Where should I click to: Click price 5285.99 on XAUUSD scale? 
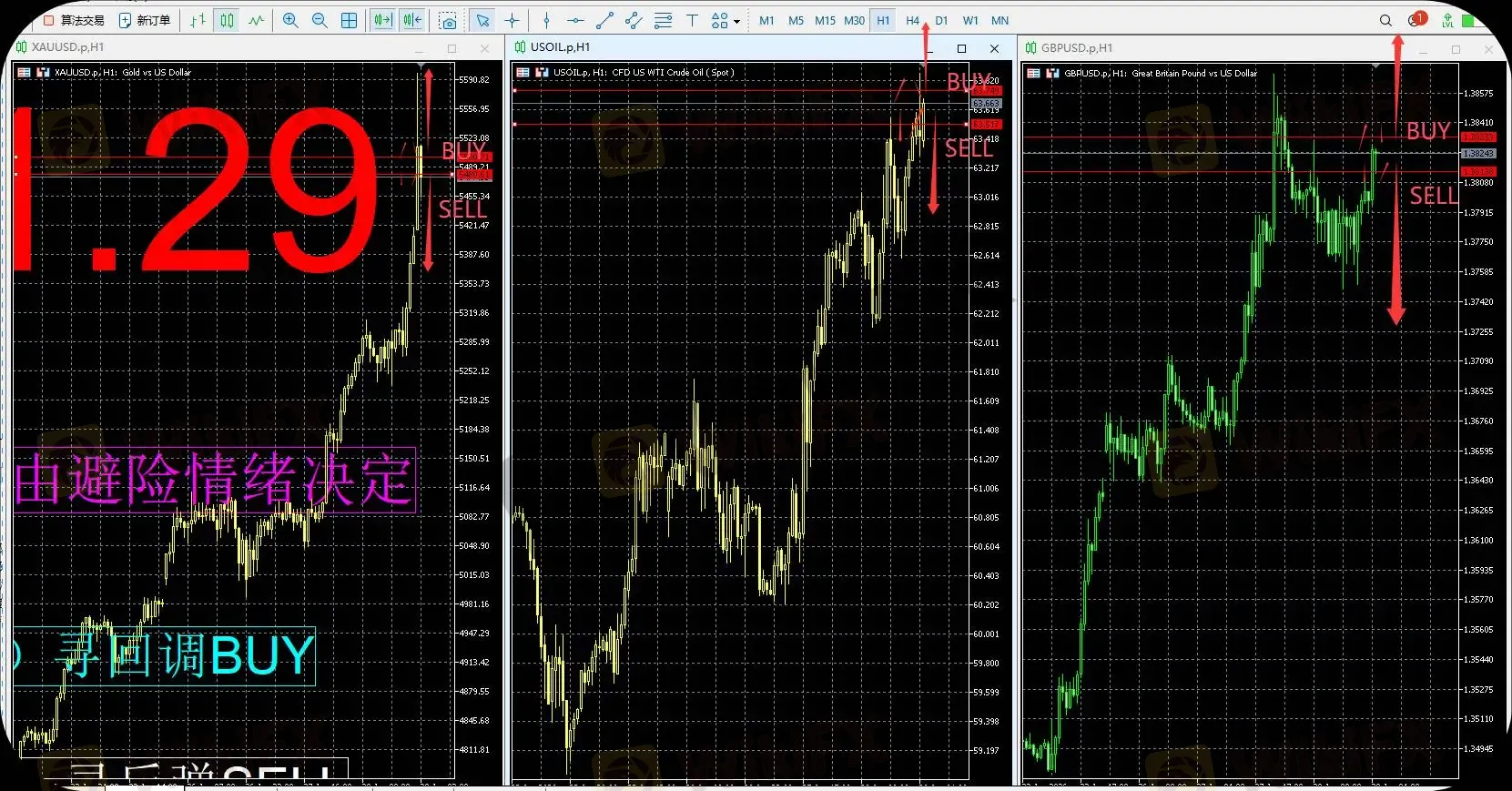point(473,341)
